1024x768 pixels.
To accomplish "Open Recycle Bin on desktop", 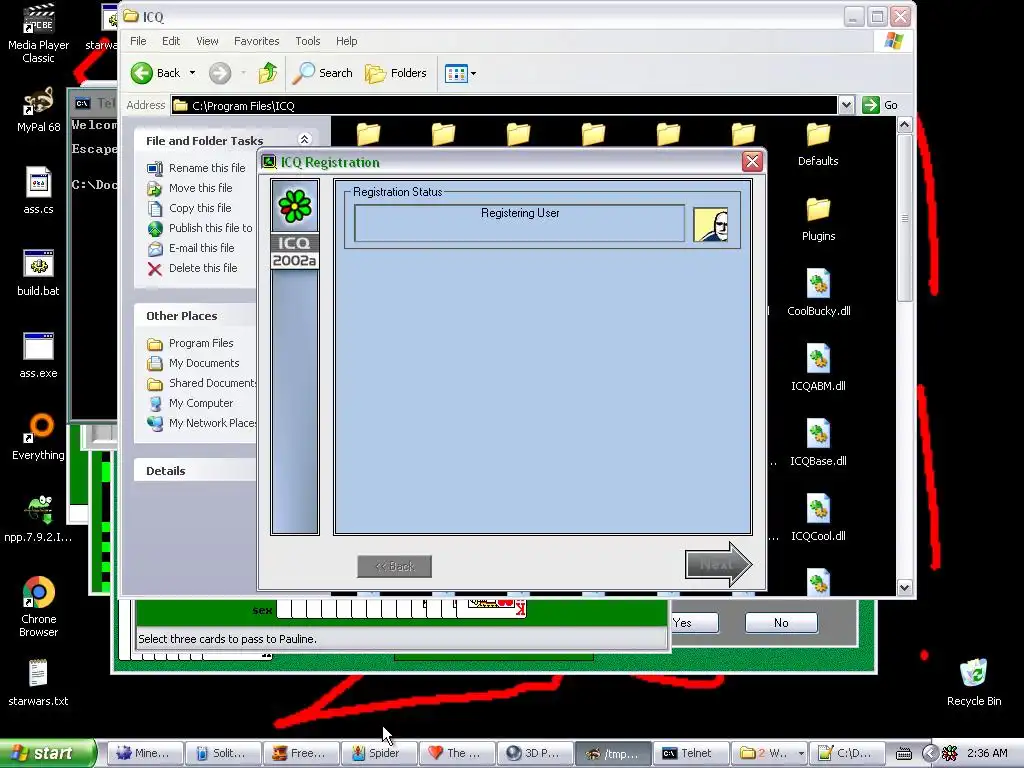I will pyautogui.click(x=974, y=683).
